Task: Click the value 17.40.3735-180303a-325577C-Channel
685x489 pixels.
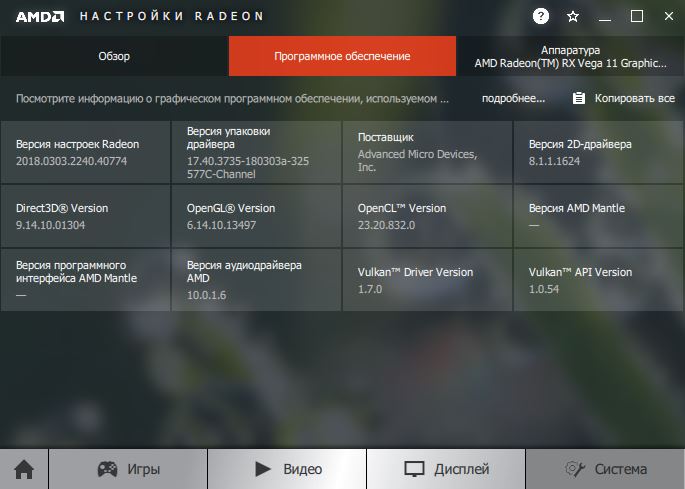Action: click(248, 167)
